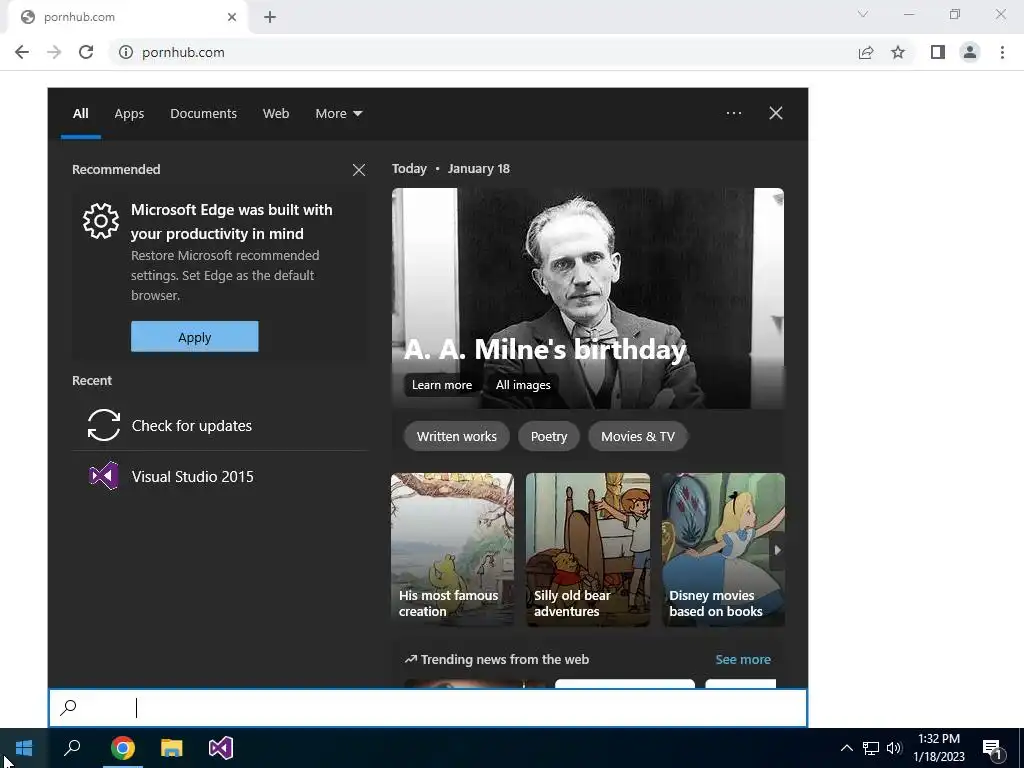Select the All search tab
Screen dimensions: 1024x768
point(80,114)
